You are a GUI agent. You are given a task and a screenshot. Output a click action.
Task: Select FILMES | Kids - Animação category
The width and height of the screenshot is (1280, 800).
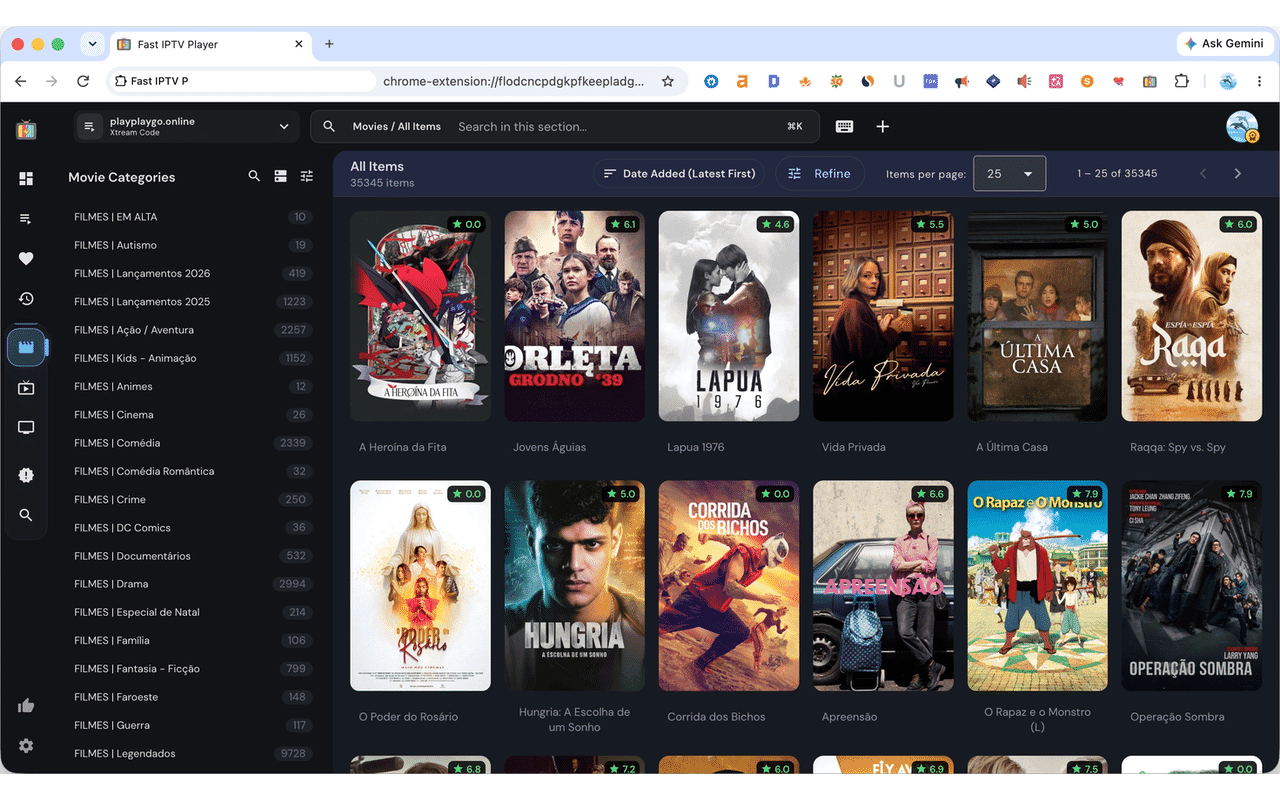pyautogui.click(x=190, y=358)
